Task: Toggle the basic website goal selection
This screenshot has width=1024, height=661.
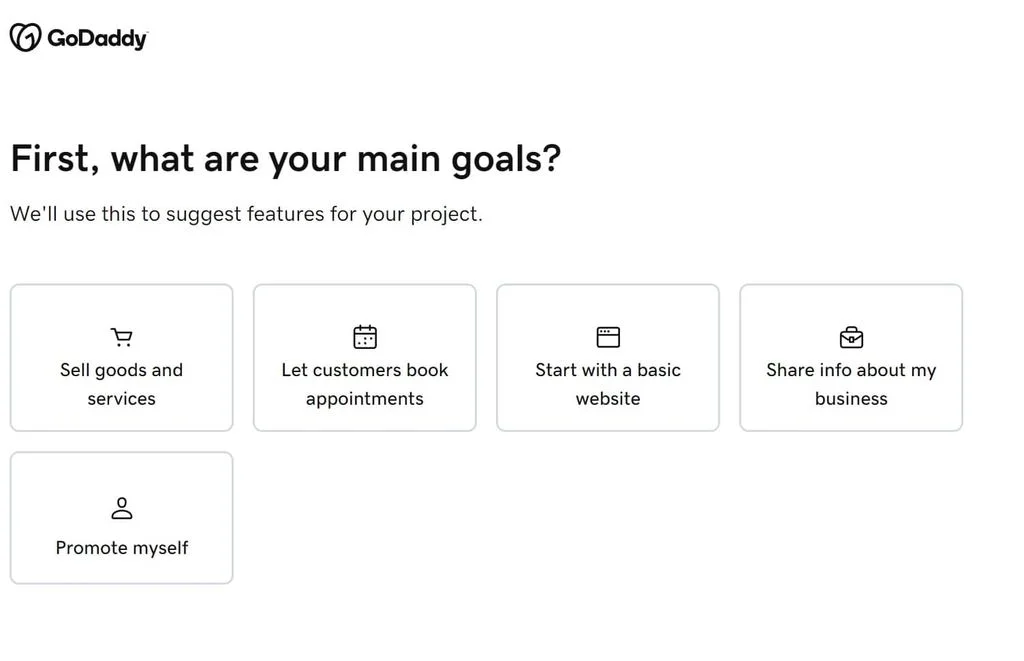Action: tap(607, 357)
